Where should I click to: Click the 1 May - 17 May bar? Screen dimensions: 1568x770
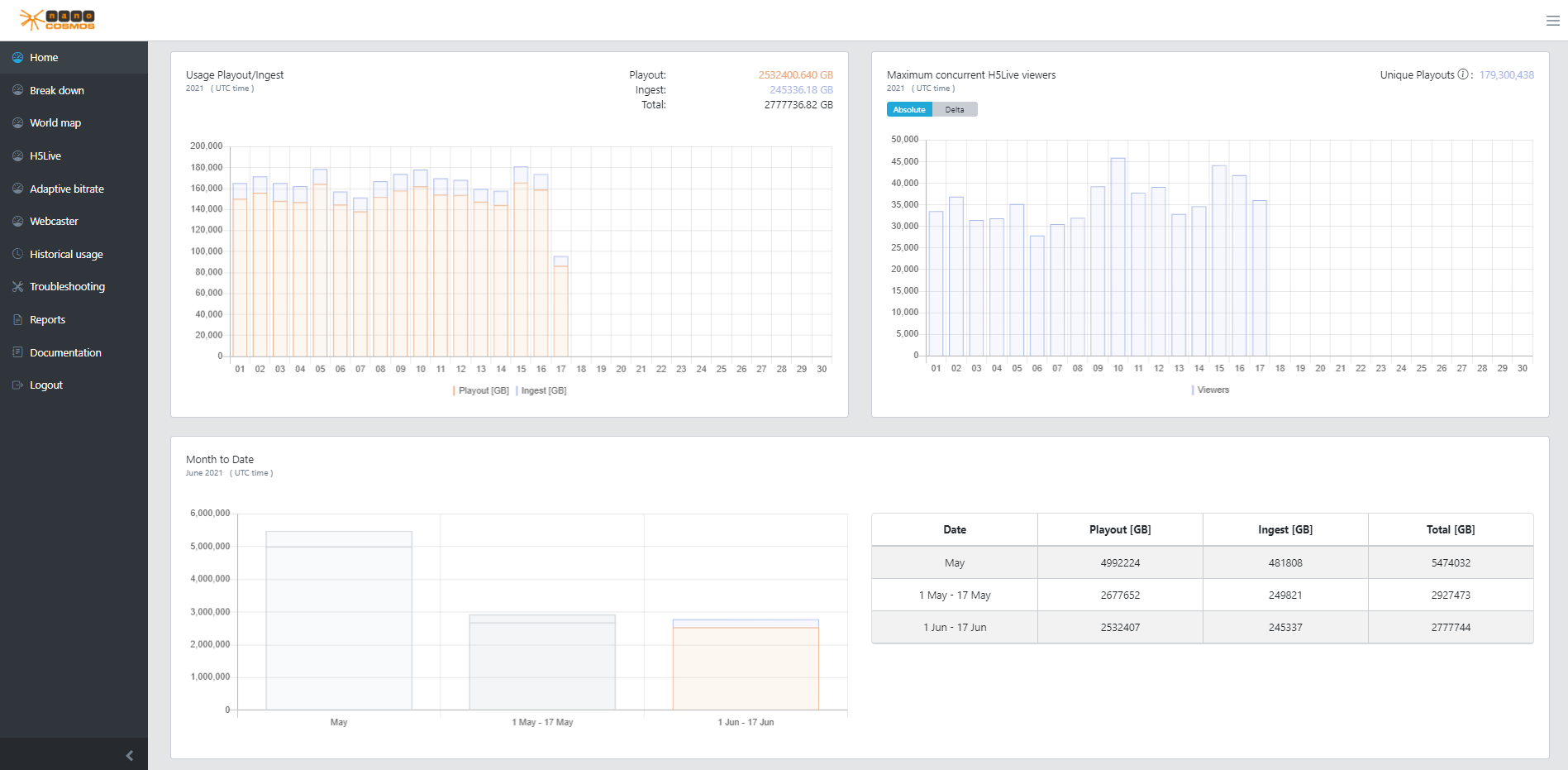(542, 662)
